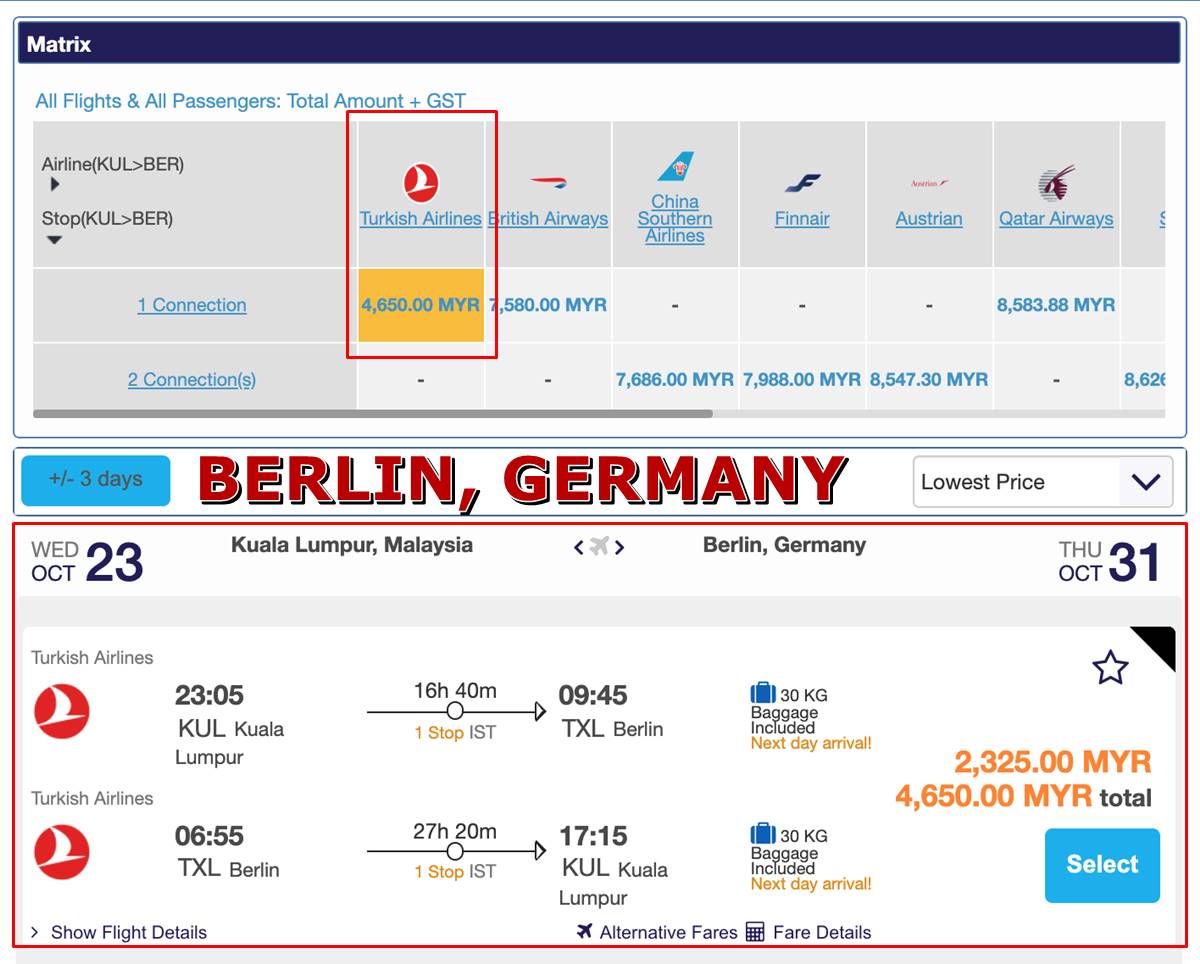Click baggage suitcase icon on the outbound flight
The height and width of the screenshot is (964, 1200).
point(763,693)
